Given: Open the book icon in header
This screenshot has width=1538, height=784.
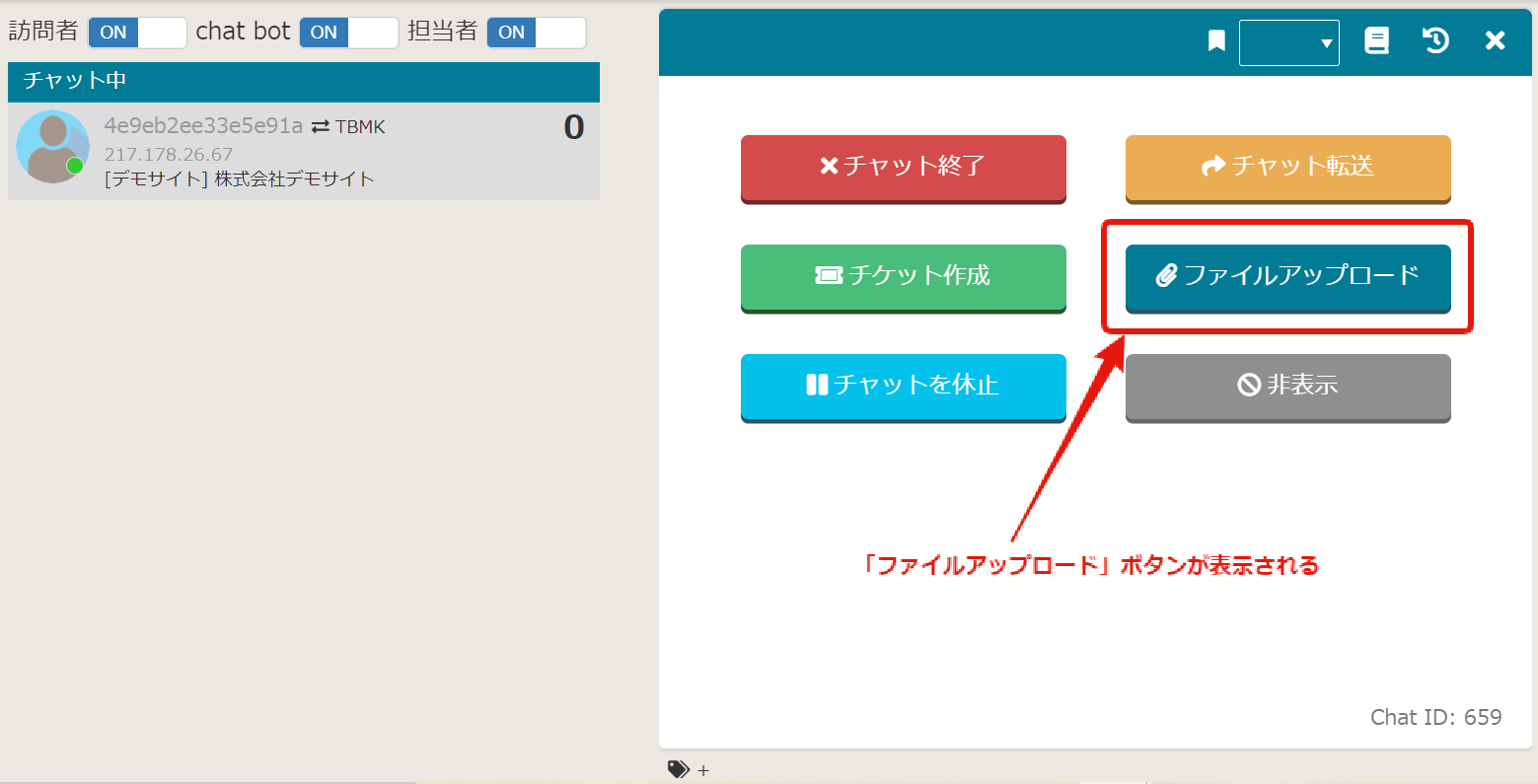Looking at the screenshot, I should coord(1376,40).
